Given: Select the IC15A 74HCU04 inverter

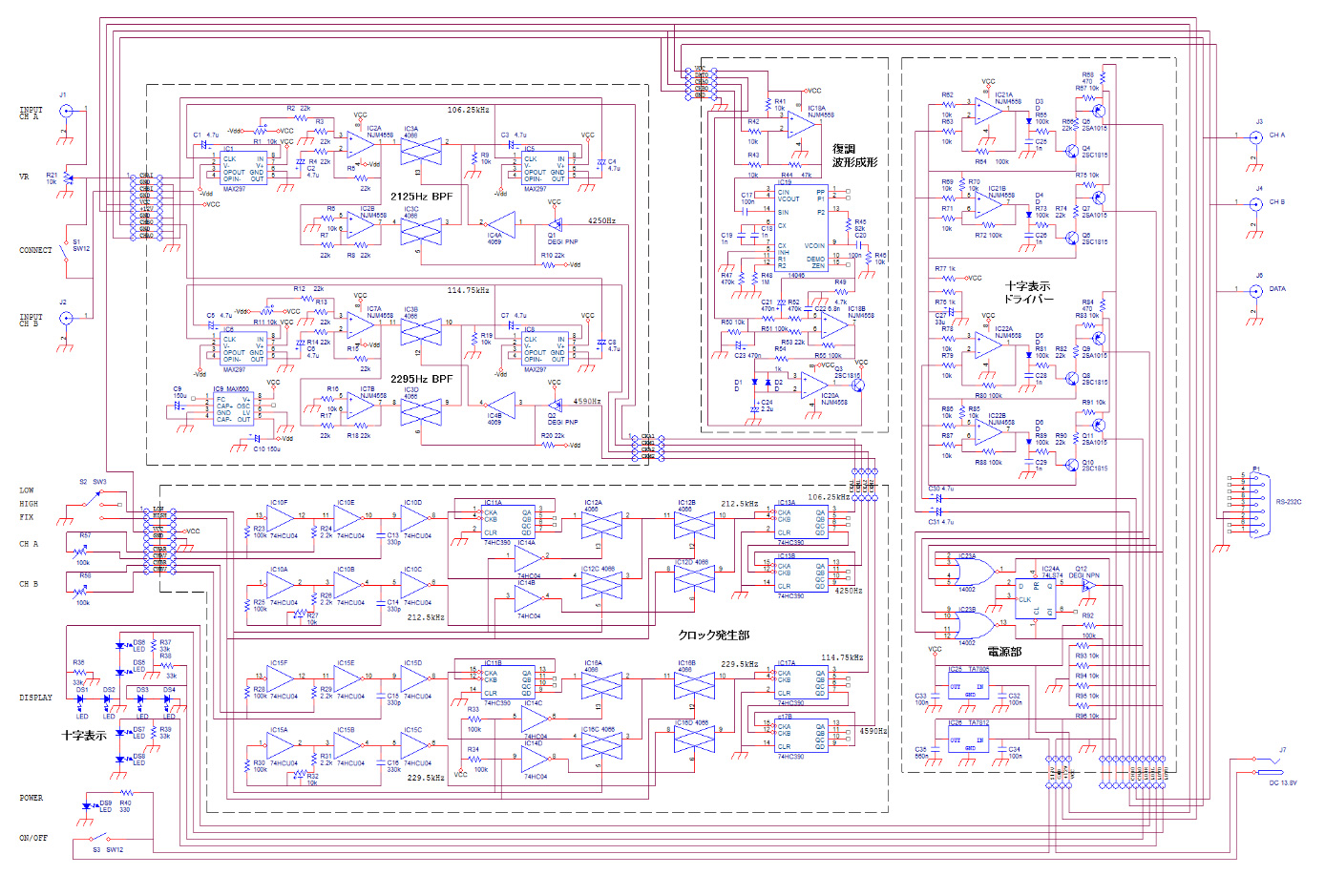Looking at the screenshot, I should [x=282, y=746].
